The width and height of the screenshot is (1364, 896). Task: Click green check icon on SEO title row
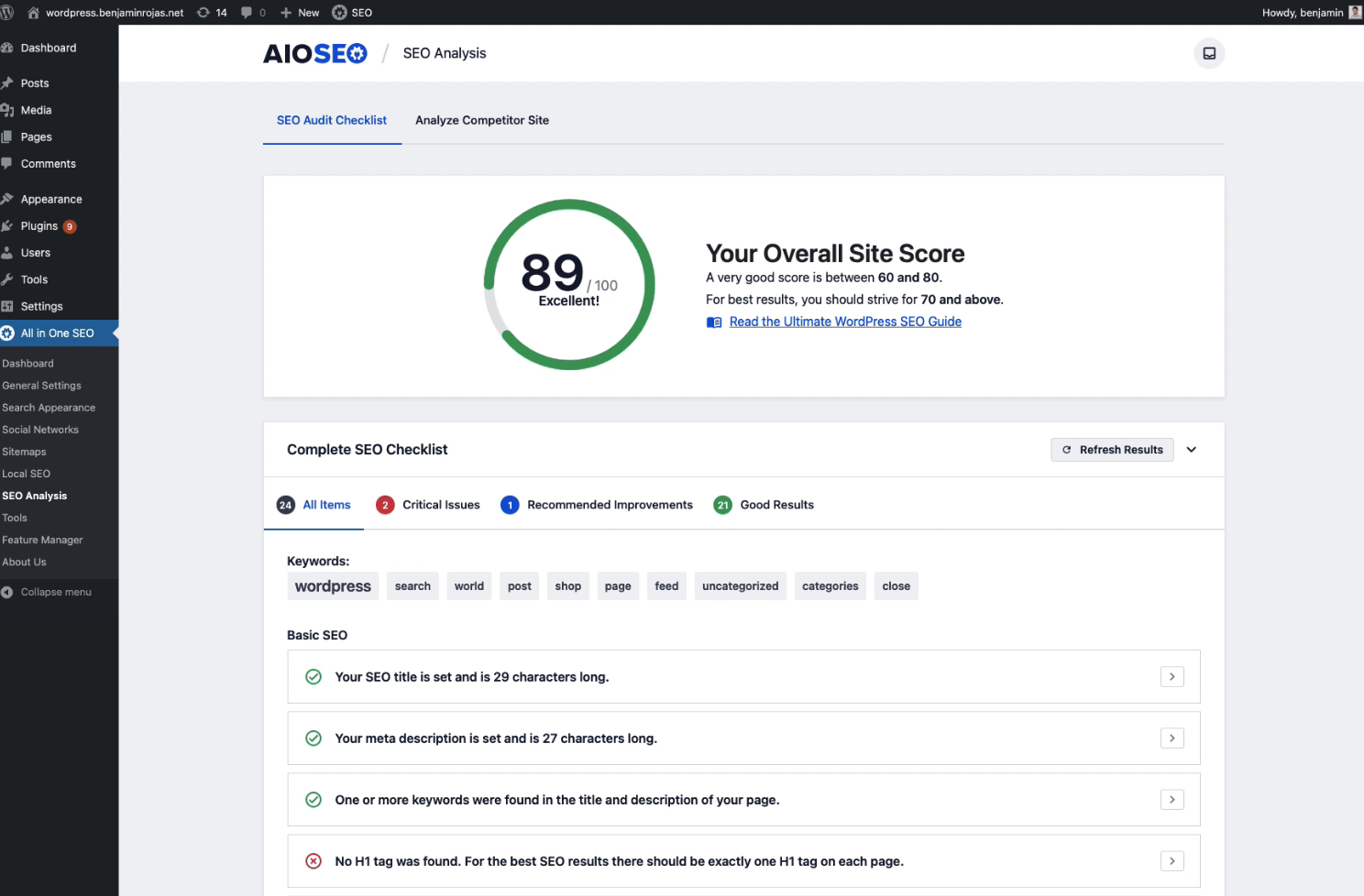(x=313, y=677)
